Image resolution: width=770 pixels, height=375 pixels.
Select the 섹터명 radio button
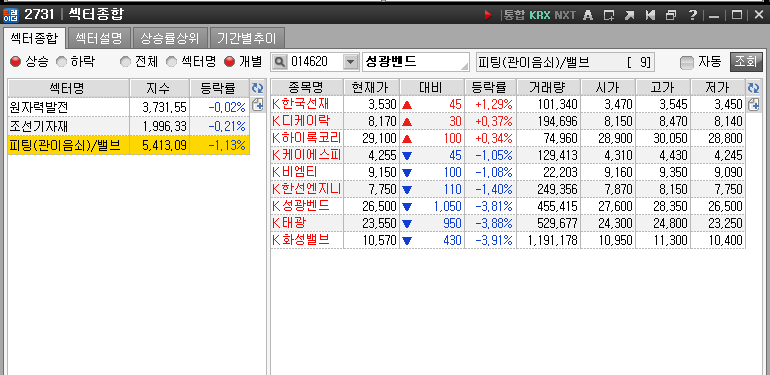click(171, 62)
